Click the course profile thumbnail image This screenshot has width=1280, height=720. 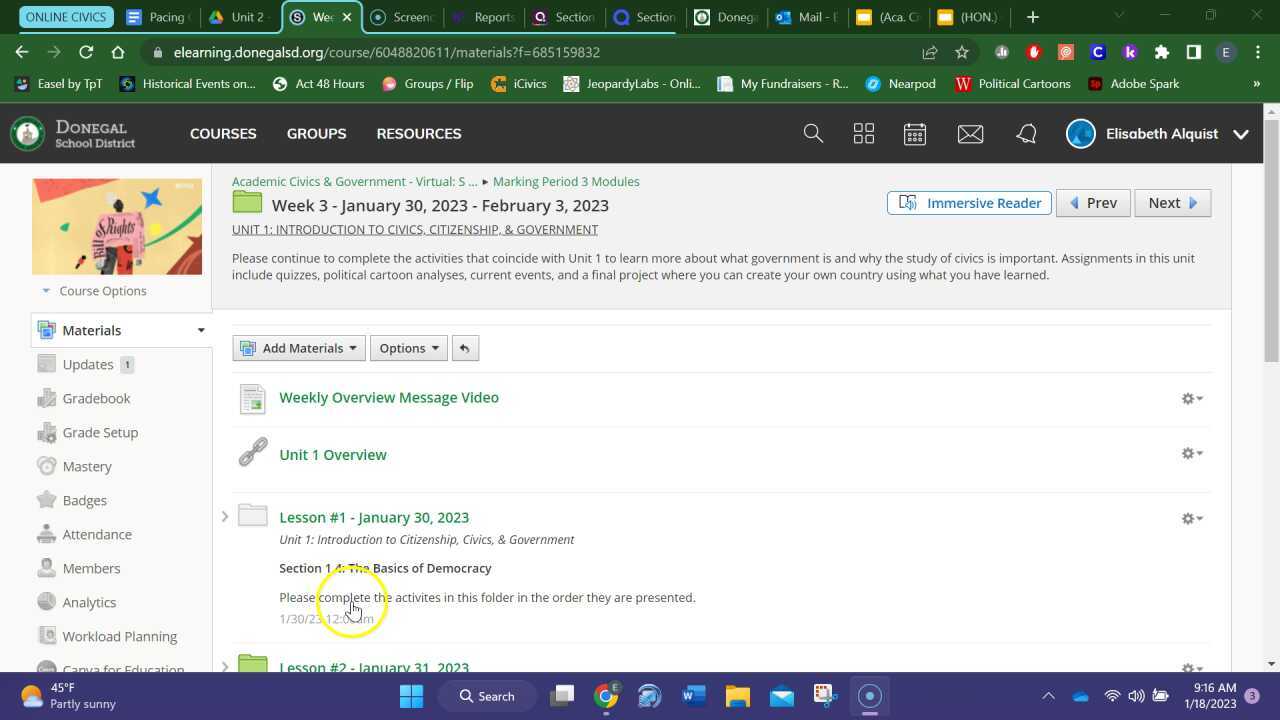[x=117, y=226]
